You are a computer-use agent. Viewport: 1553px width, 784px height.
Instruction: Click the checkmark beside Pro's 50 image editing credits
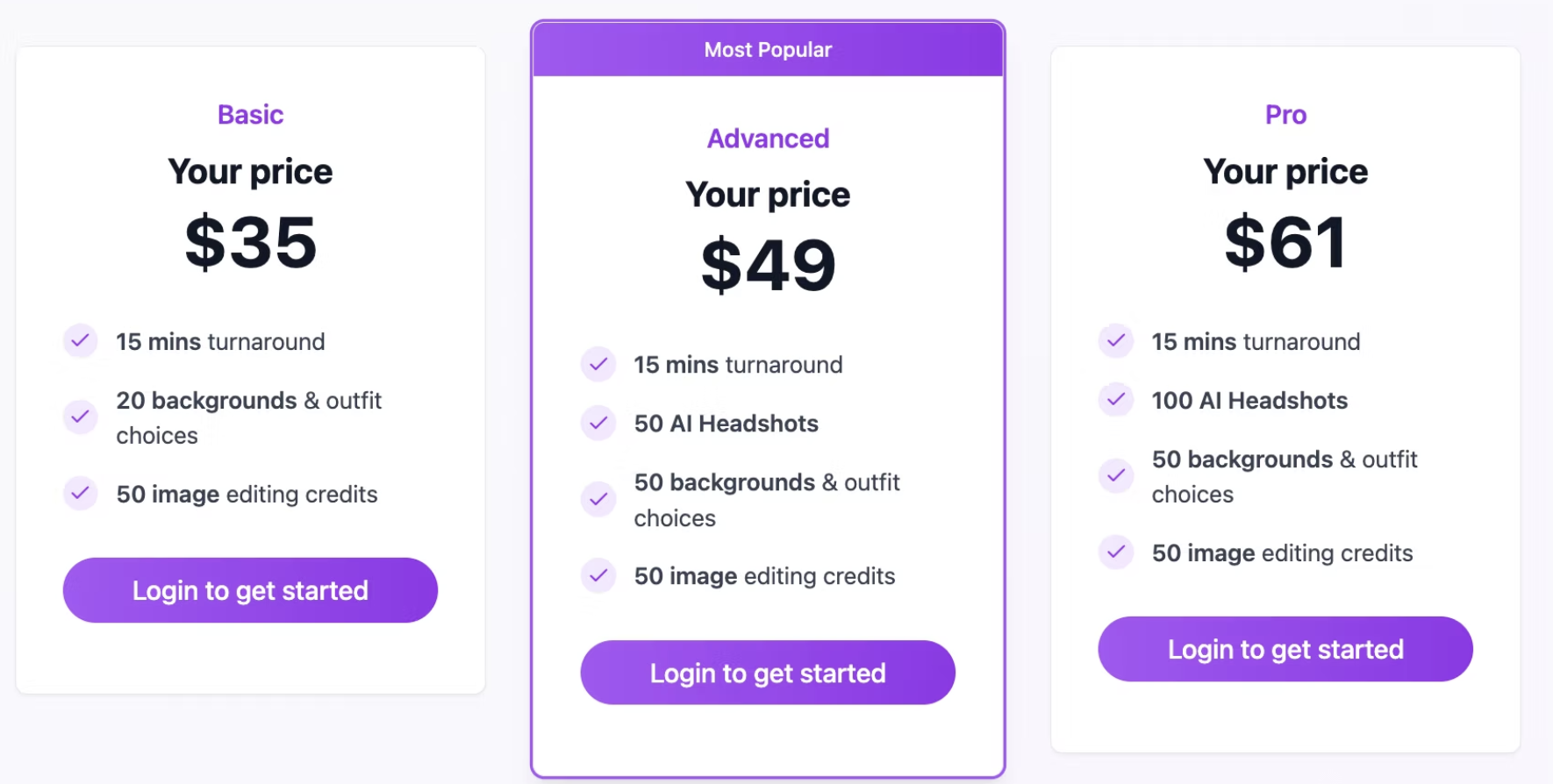1115,552
